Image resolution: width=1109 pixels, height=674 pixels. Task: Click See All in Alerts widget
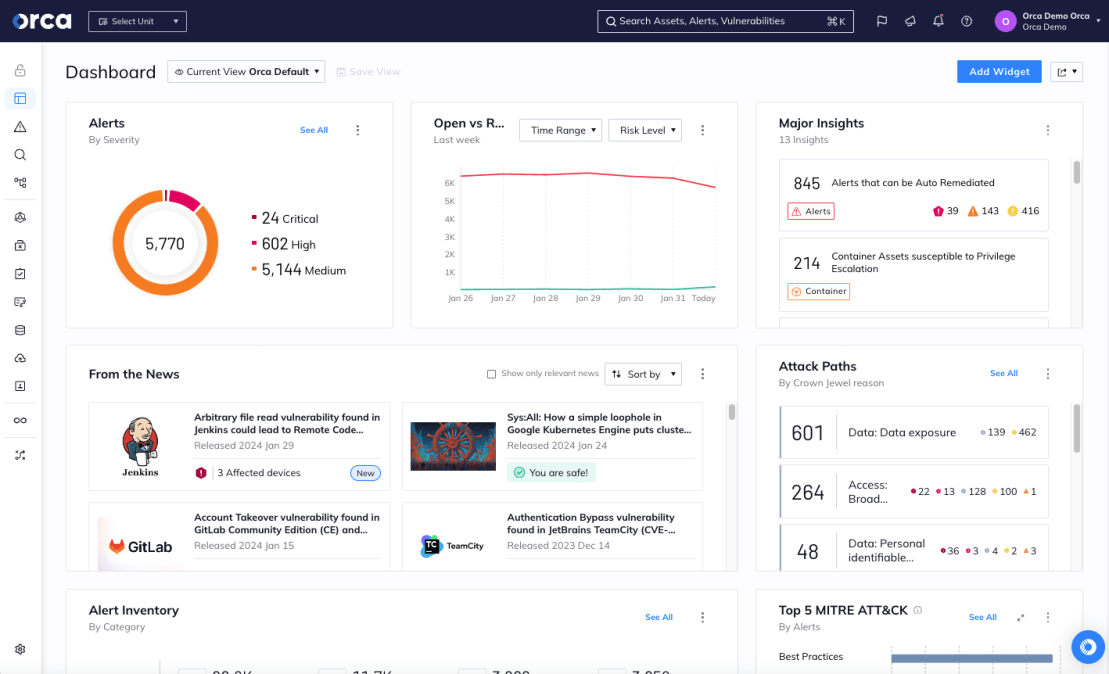[313, 130]
